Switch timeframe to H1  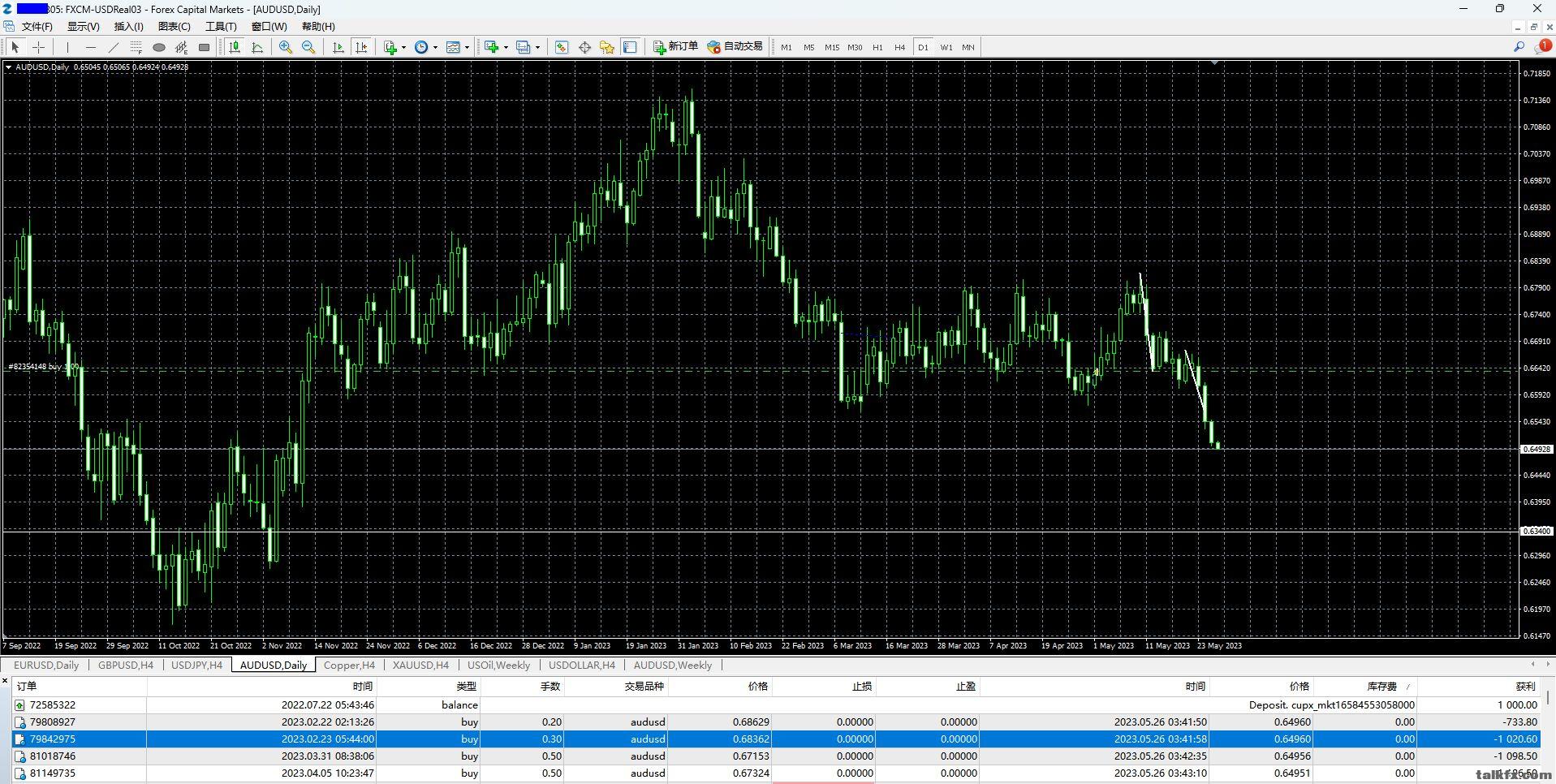tap(877, 47)
